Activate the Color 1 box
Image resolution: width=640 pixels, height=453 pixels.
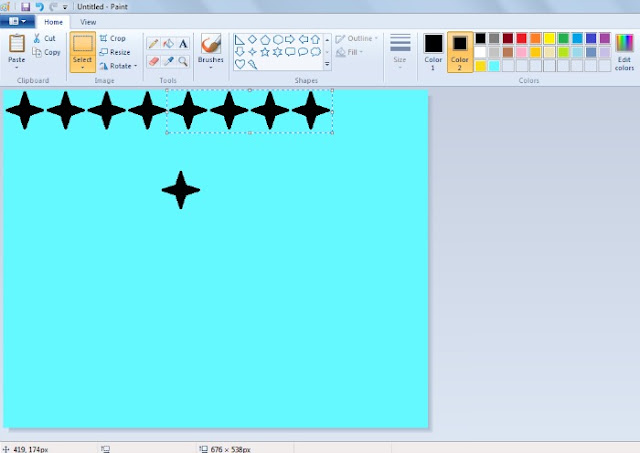click(433, 52)
